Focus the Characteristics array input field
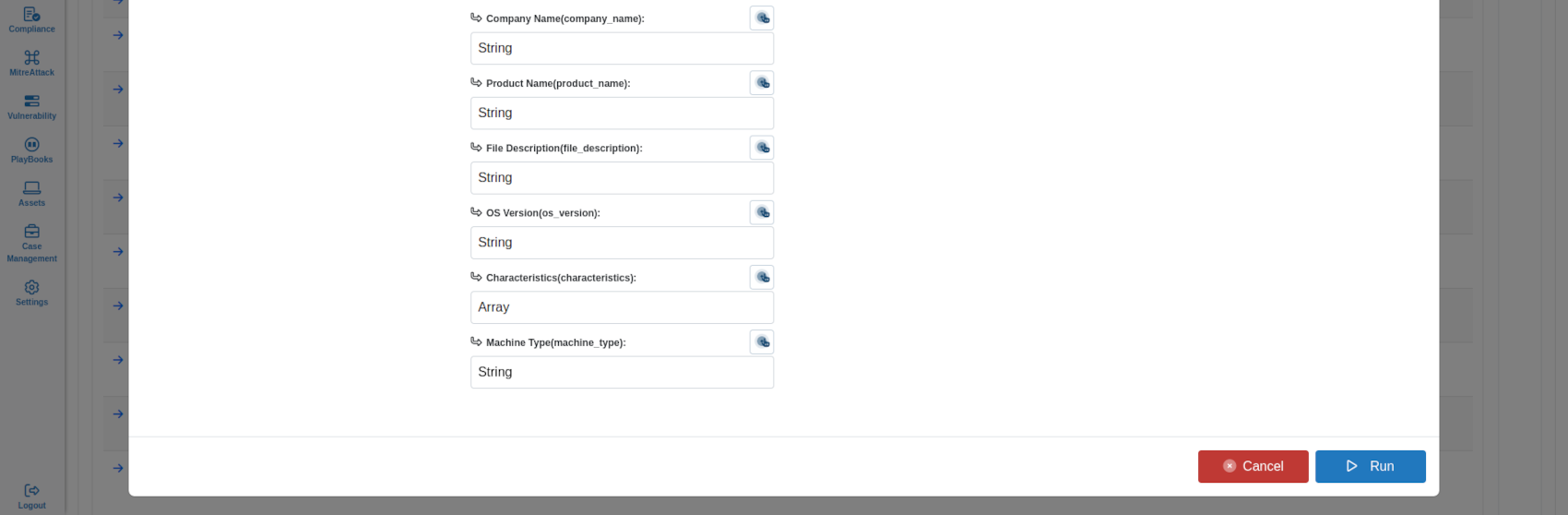 click(622, 307)
